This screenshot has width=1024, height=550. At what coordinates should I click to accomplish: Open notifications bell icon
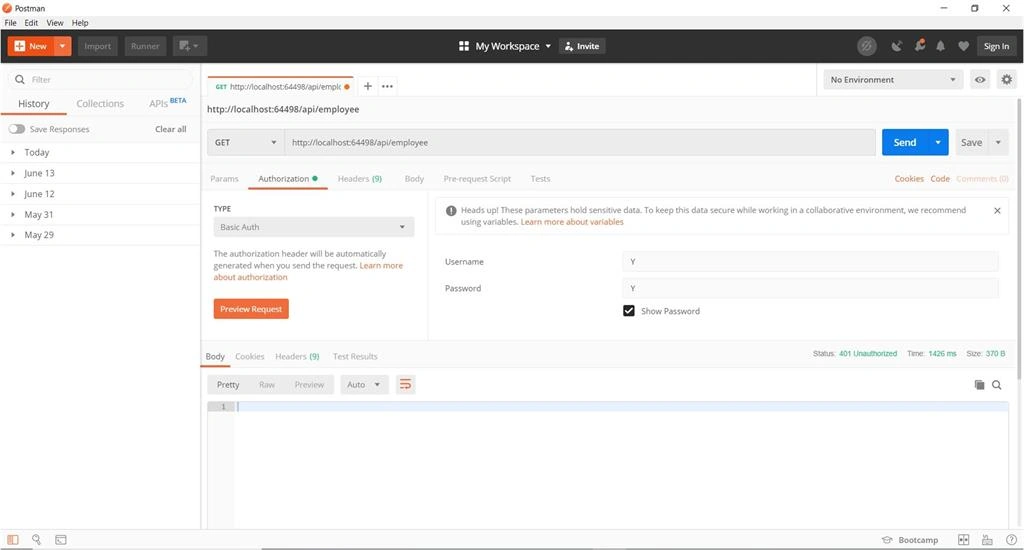pos(940,46)
